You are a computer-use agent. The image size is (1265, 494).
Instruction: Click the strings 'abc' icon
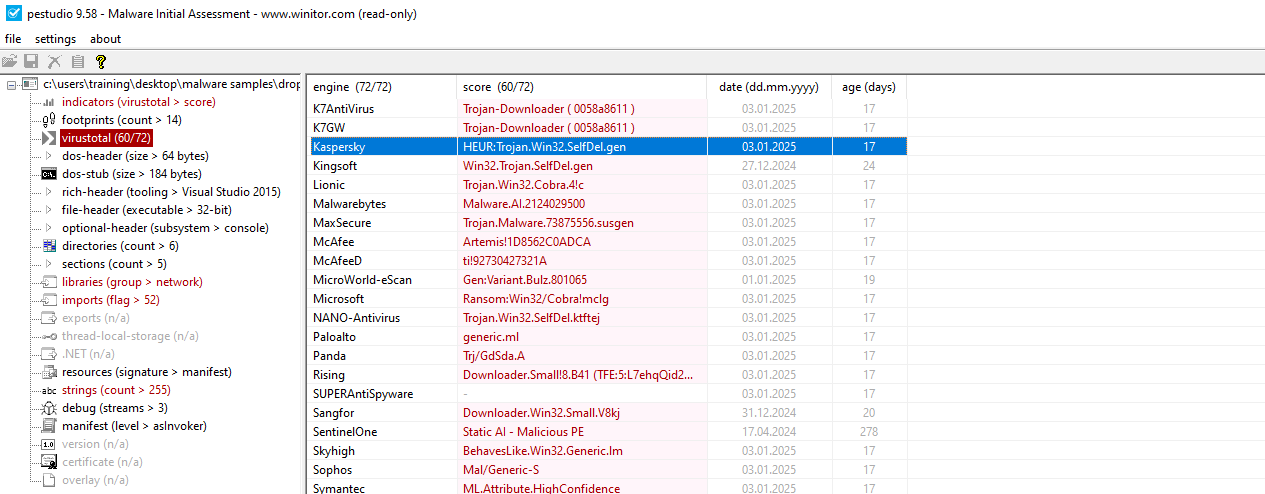click(48, 390)
